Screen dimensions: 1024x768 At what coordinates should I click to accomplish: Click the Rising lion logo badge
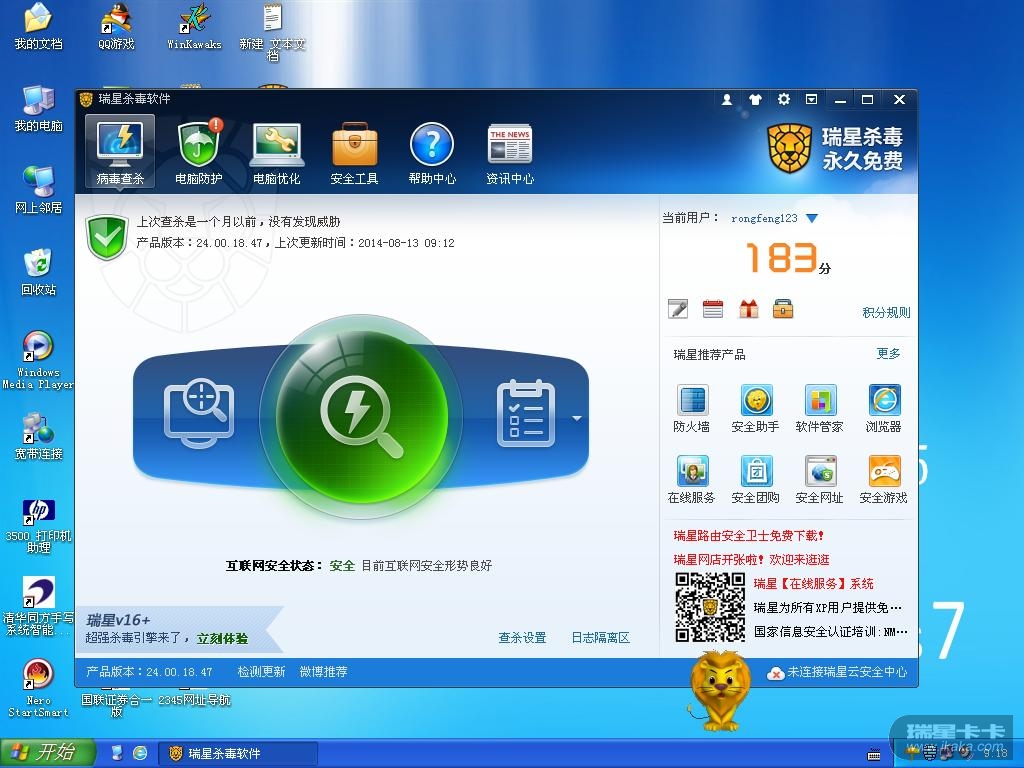789,149
